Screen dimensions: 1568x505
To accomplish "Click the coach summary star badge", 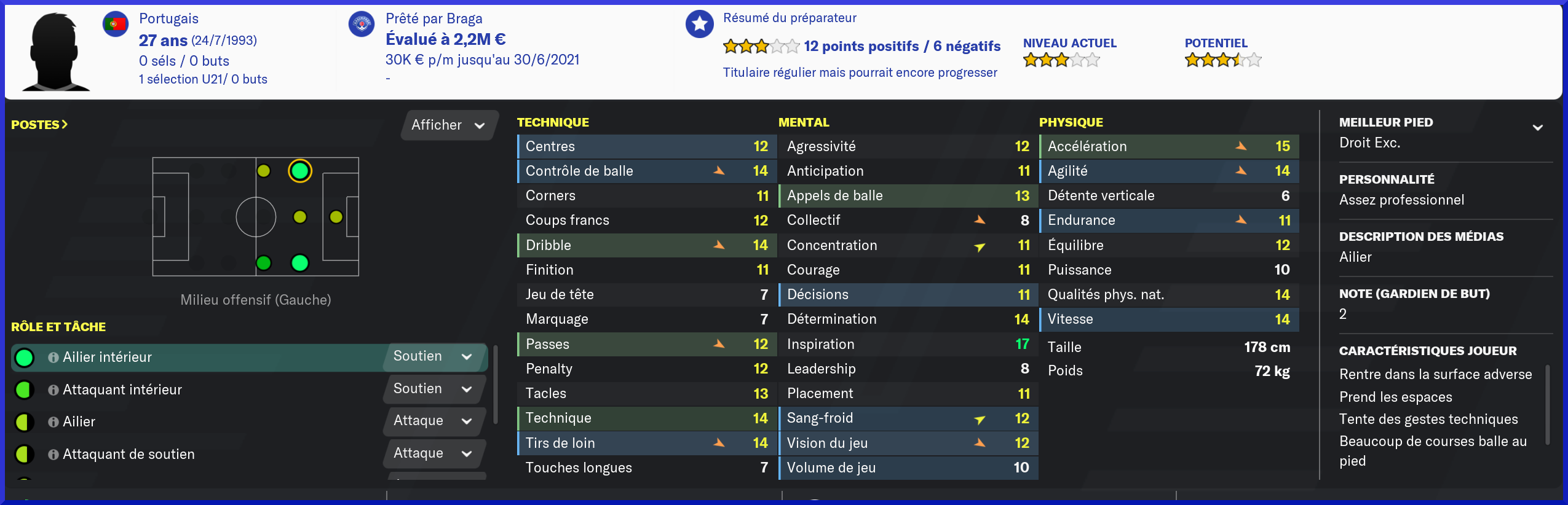I will 699,25.
